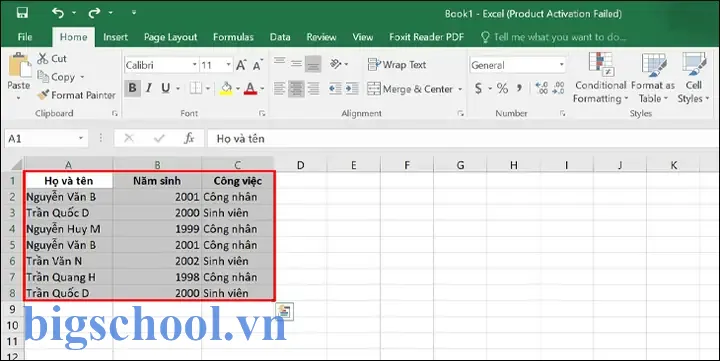The width and height of the screenshot is (720, 361).
Task: Open the Alignment settings dialog launcher
Action: pos(461,113)
